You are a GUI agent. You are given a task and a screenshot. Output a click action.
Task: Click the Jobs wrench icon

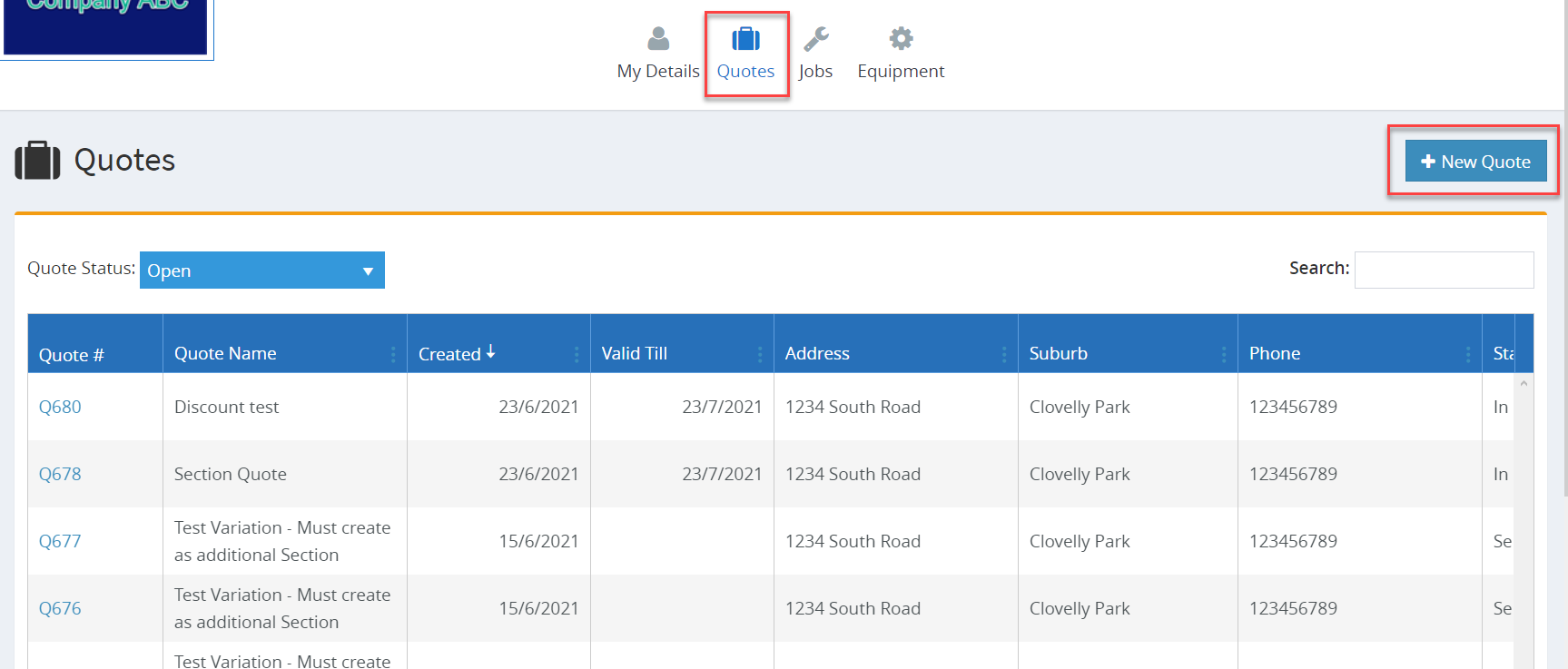(x=815, y=39)
